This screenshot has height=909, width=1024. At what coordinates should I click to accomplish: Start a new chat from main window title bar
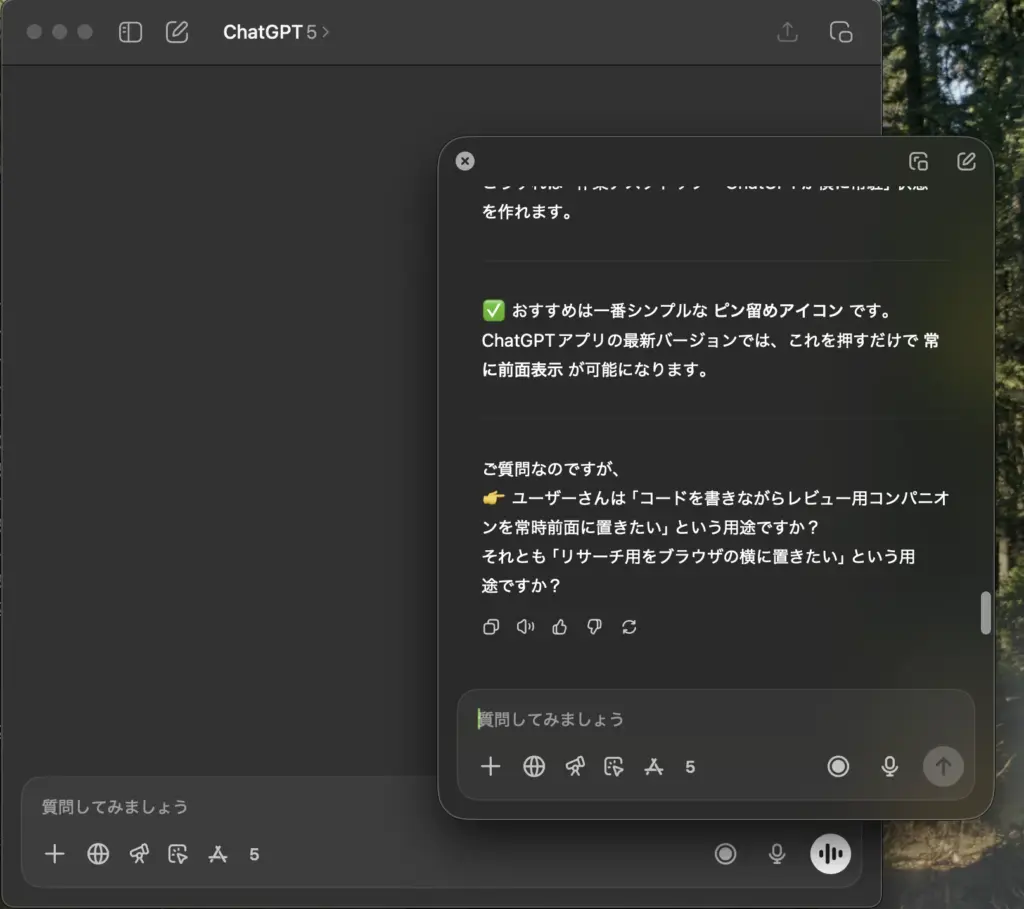pos(176,32)
